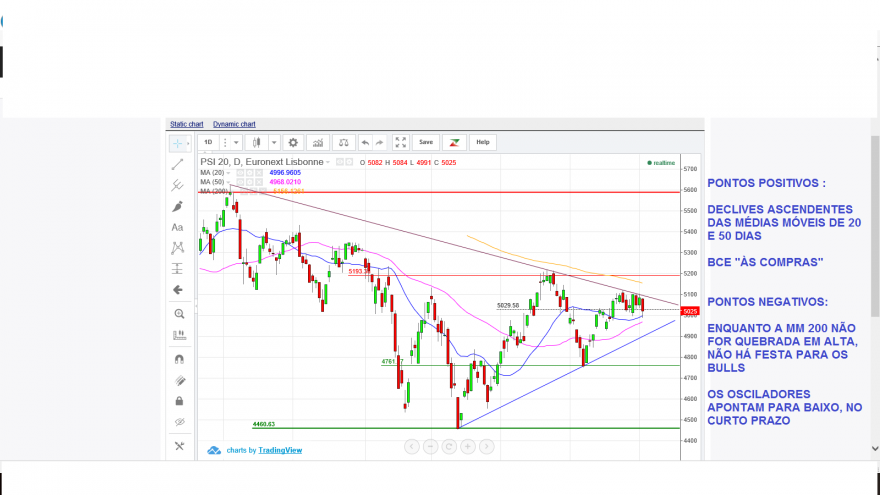Toggle lock all drawing tools
The width and height of the screenshot is (880, 495).
point(179,401)
